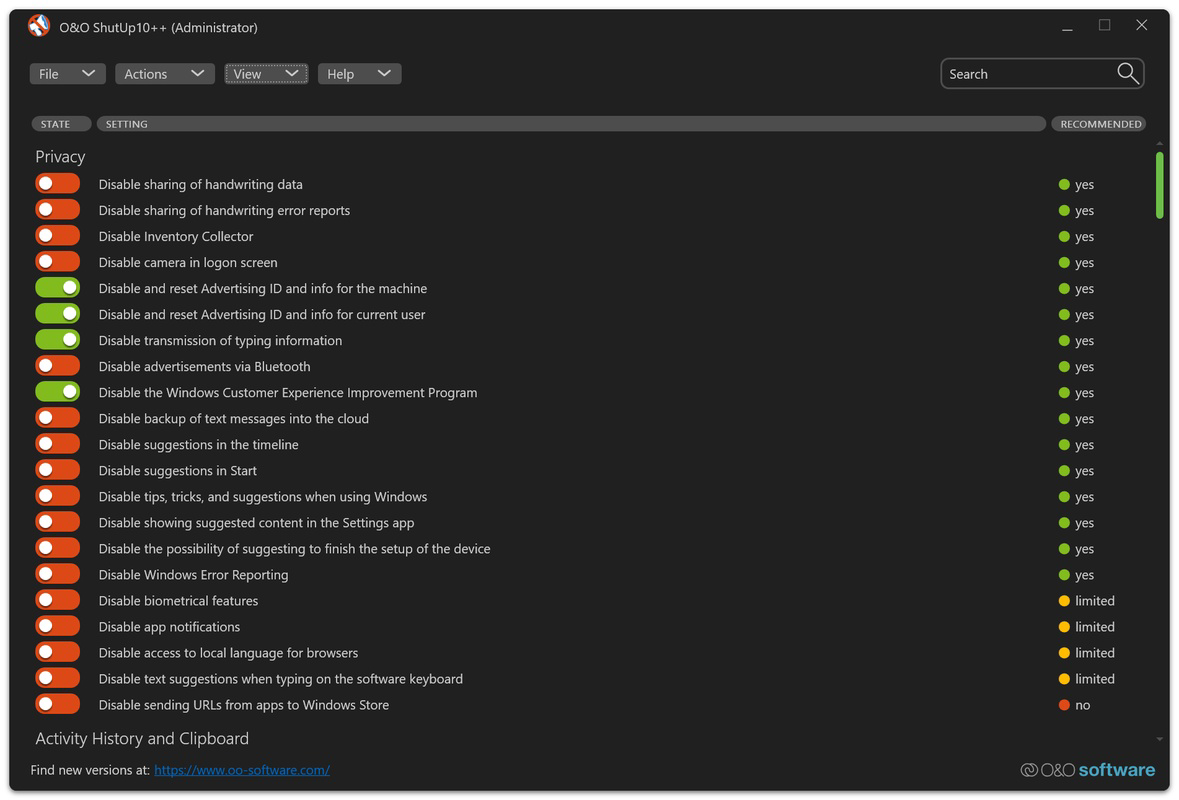Screen dimensions: 1179x800
Task: Select the Privacy section heading
Action: coord(60,156)
